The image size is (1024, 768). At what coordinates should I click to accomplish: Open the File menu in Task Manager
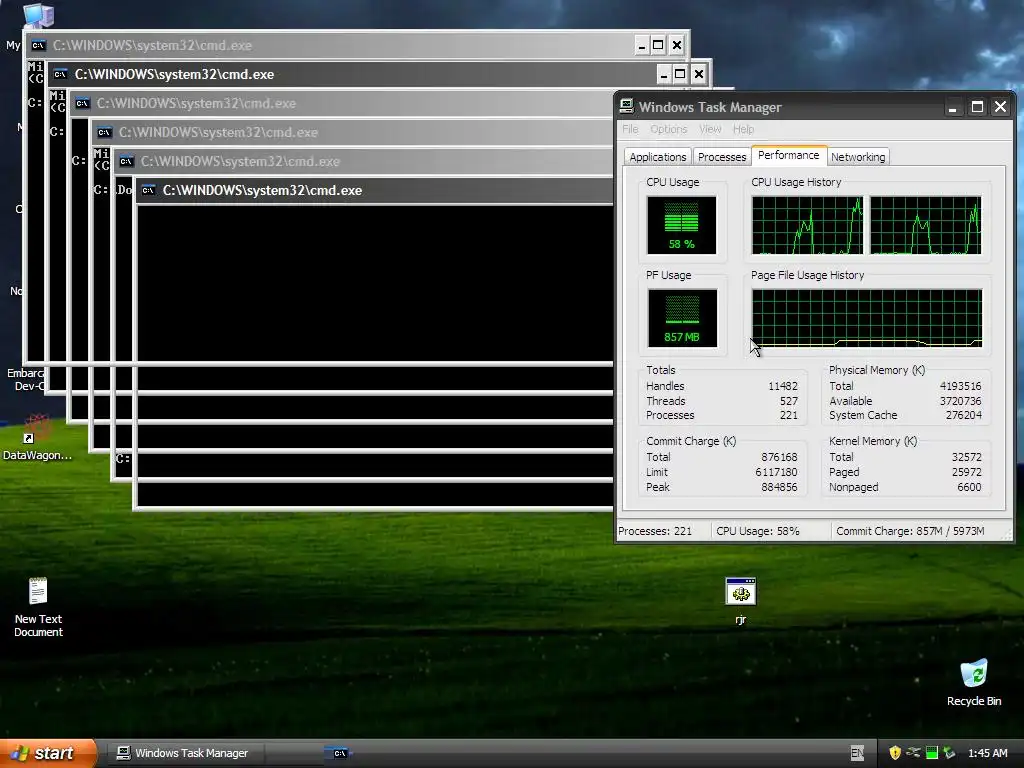630,129
